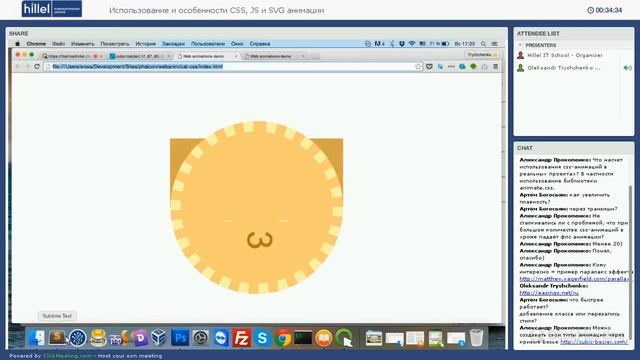Open the Окно menu
This screenshot has height=360, width=640.
[x=237, y=44]
